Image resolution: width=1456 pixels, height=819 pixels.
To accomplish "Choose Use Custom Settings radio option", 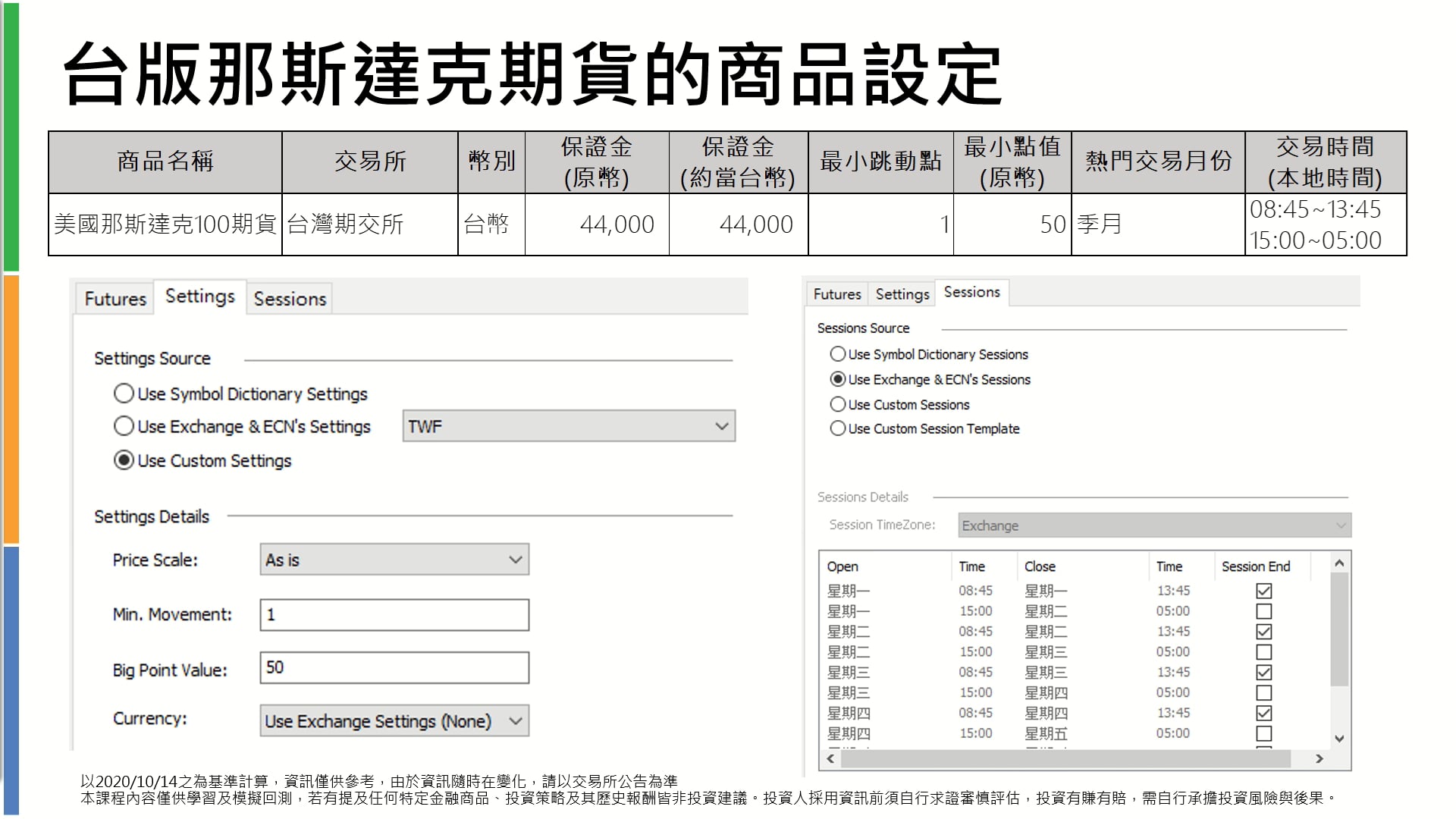I will (124, 460).
